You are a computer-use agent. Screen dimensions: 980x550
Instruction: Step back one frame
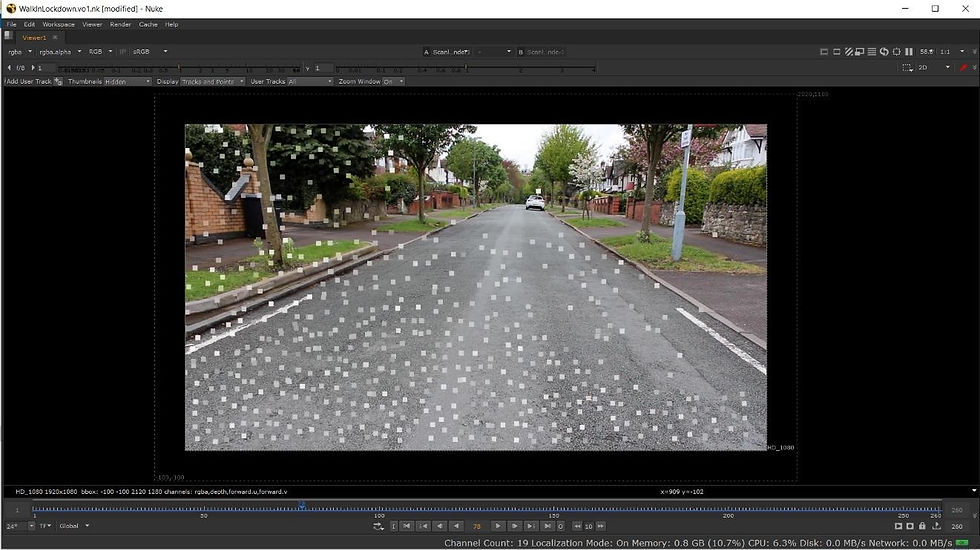click(439, 526)
